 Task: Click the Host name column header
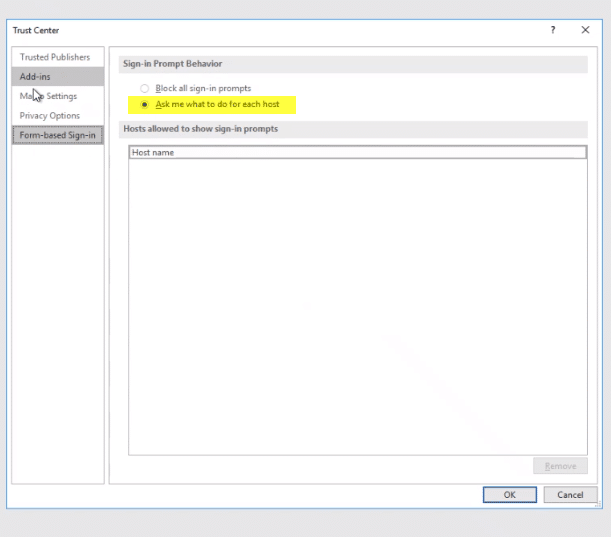point(357,153)
